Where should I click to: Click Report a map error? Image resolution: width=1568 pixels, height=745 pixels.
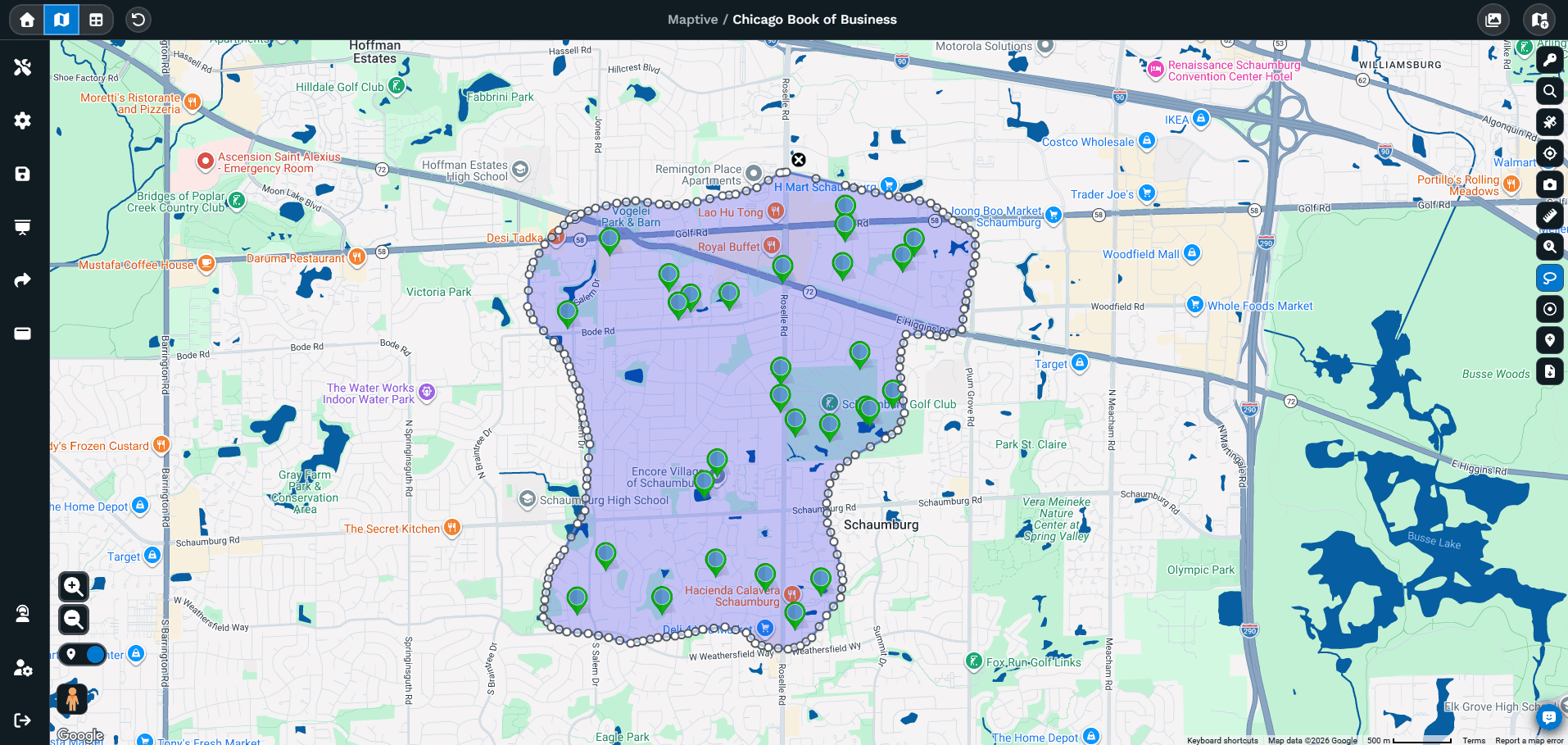[x=1529, y=740]
